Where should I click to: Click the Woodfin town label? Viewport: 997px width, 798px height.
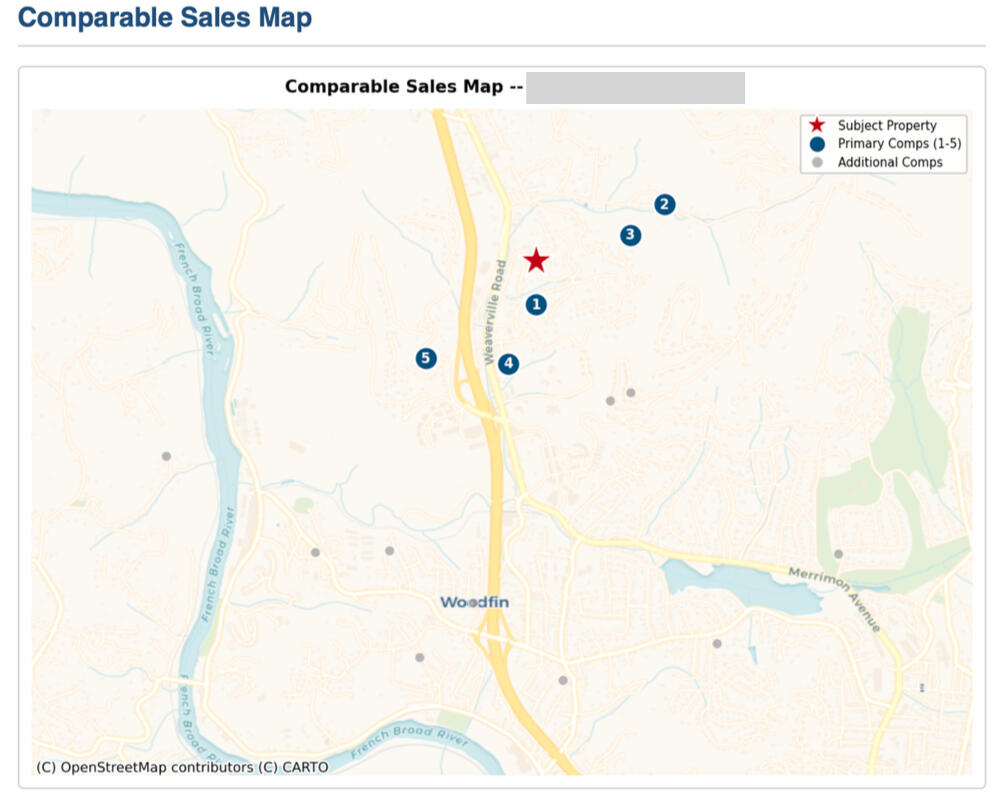coord(476,603)
